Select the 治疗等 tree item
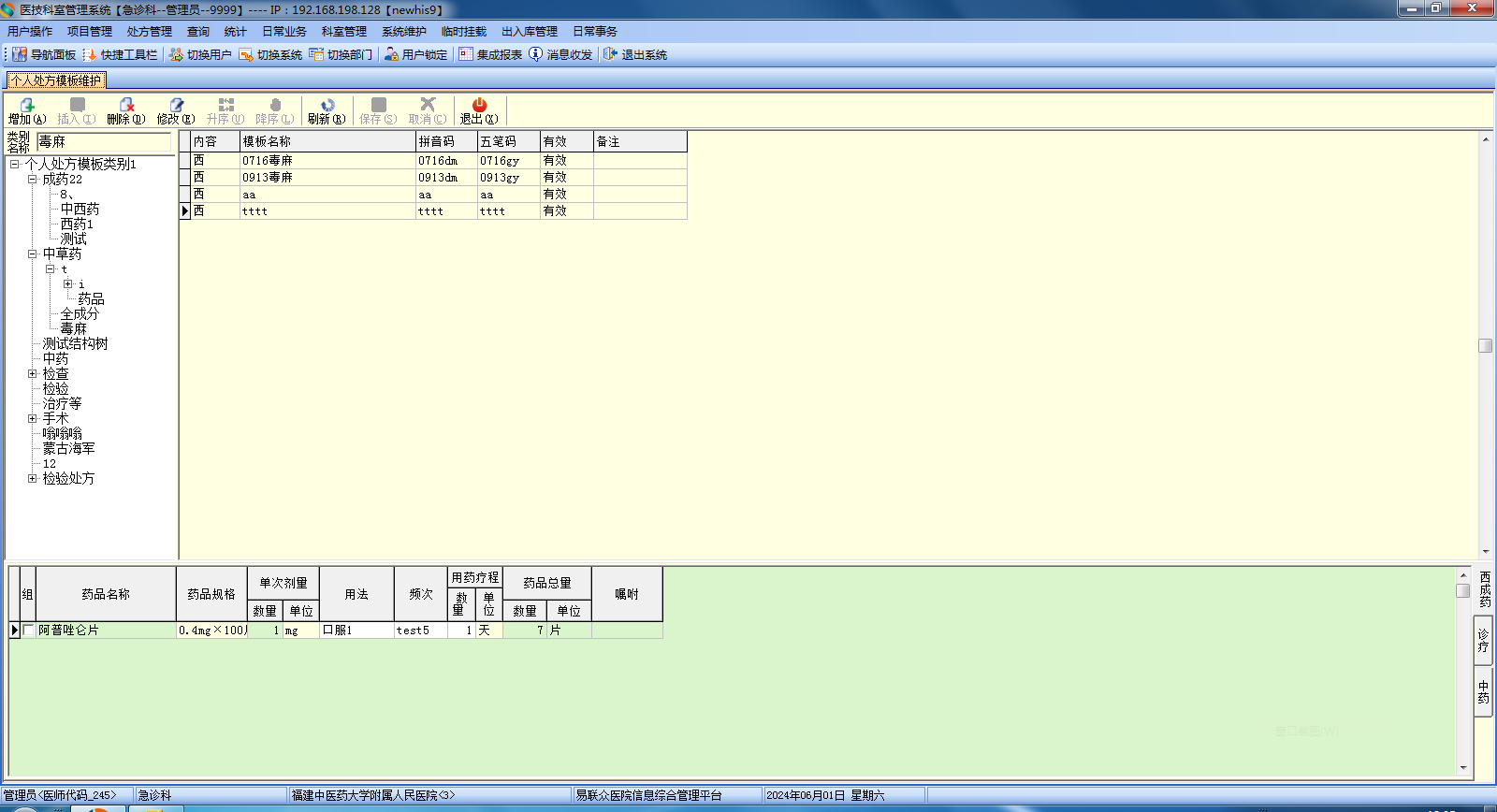1497x812 pixels. [62, 404]
